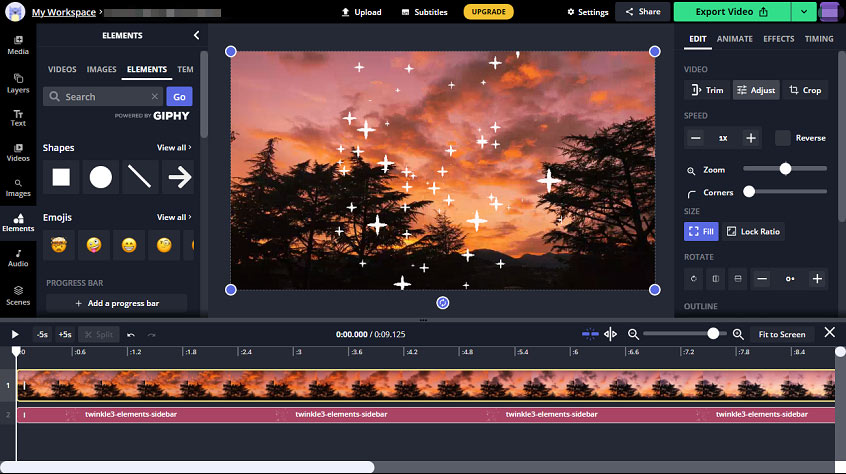Add the circle shape element
The image size is (846, 474).
(100, 177)
